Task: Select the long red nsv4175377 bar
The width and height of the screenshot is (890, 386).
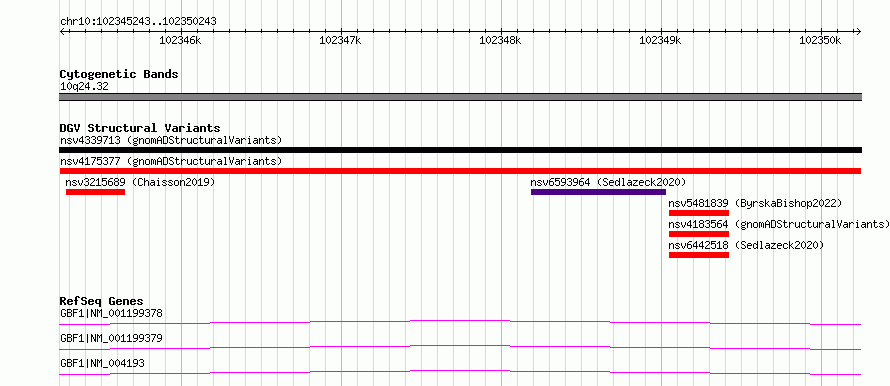Action: pyautogui.click(x=460, y=171)
